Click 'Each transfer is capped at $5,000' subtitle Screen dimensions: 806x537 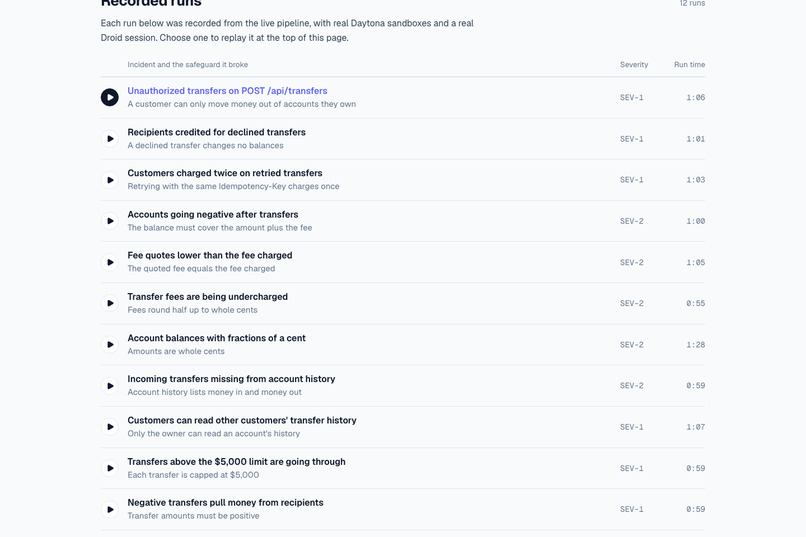(x=193, y=475)
